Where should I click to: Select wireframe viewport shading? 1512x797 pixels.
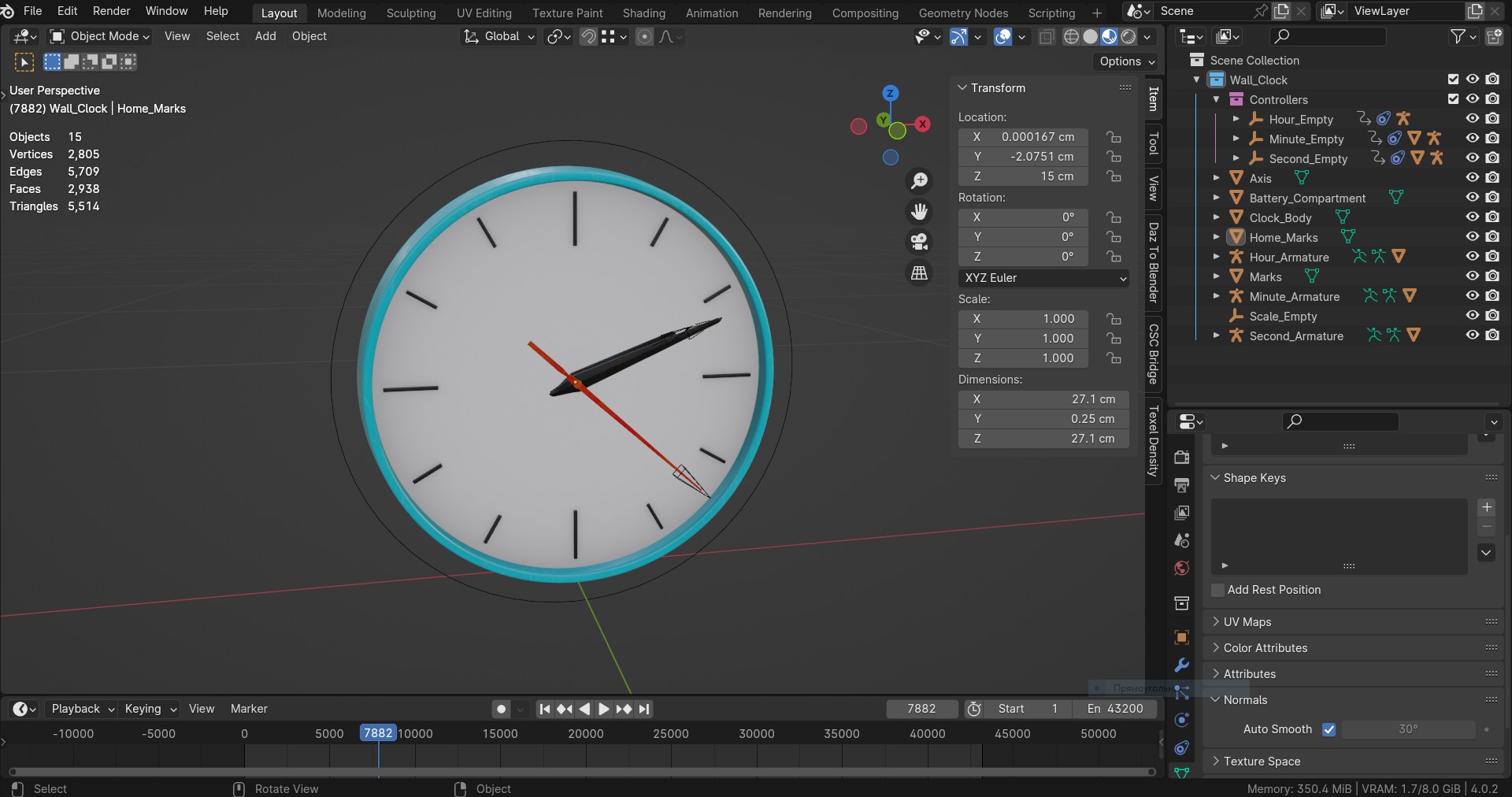click(x=1071, y=37)
